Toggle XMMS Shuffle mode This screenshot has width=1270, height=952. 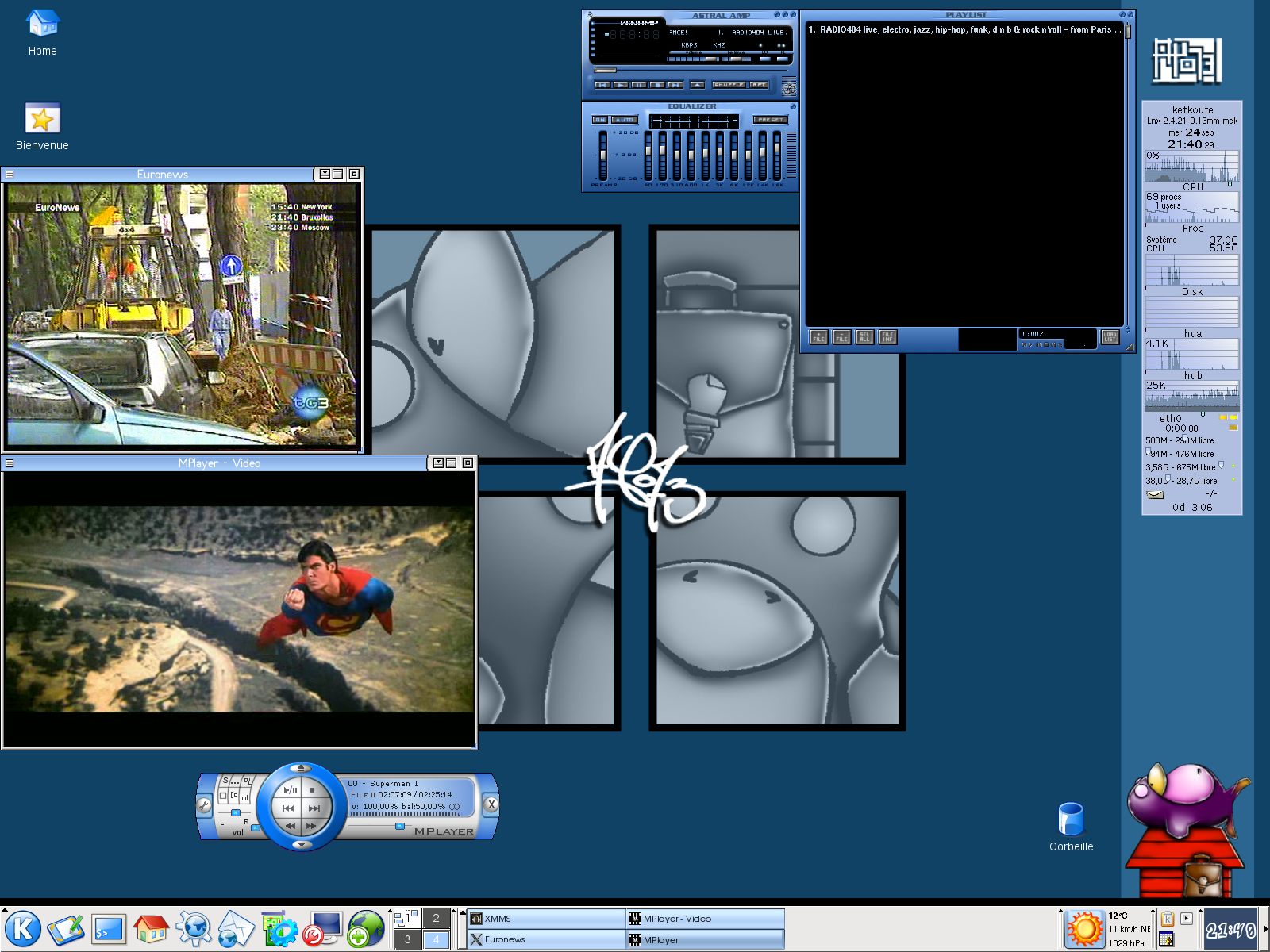click(x=729, y=85)
